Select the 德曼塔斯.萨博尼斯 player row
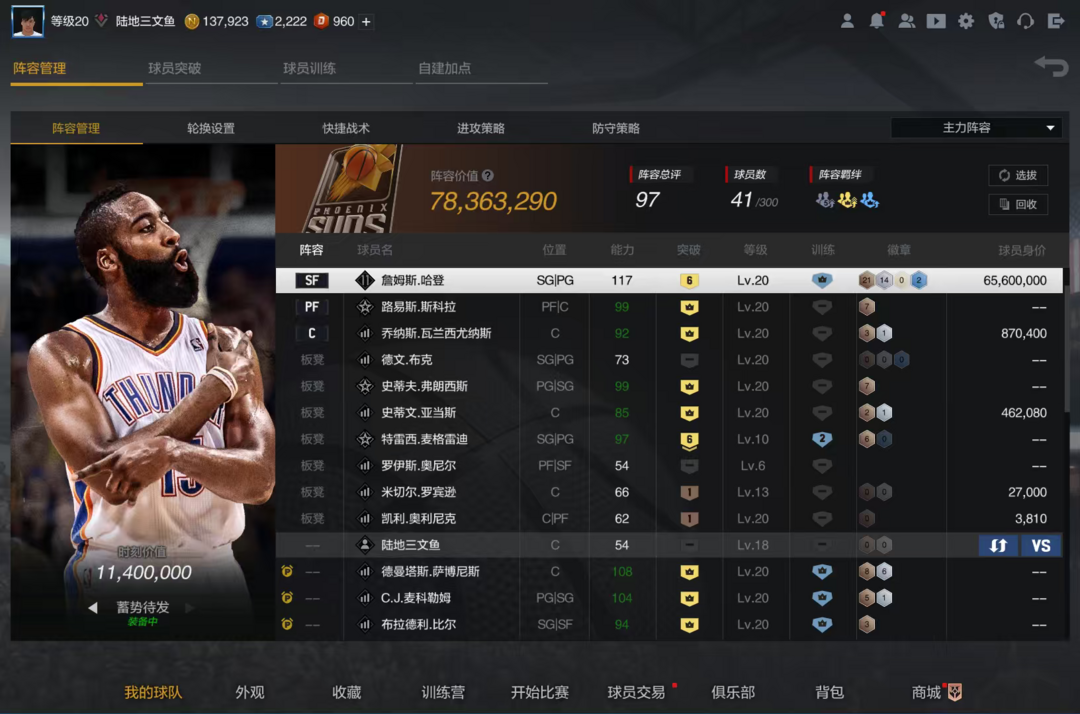The height and width of the screenshot is (714, 1080). point(669,571)
